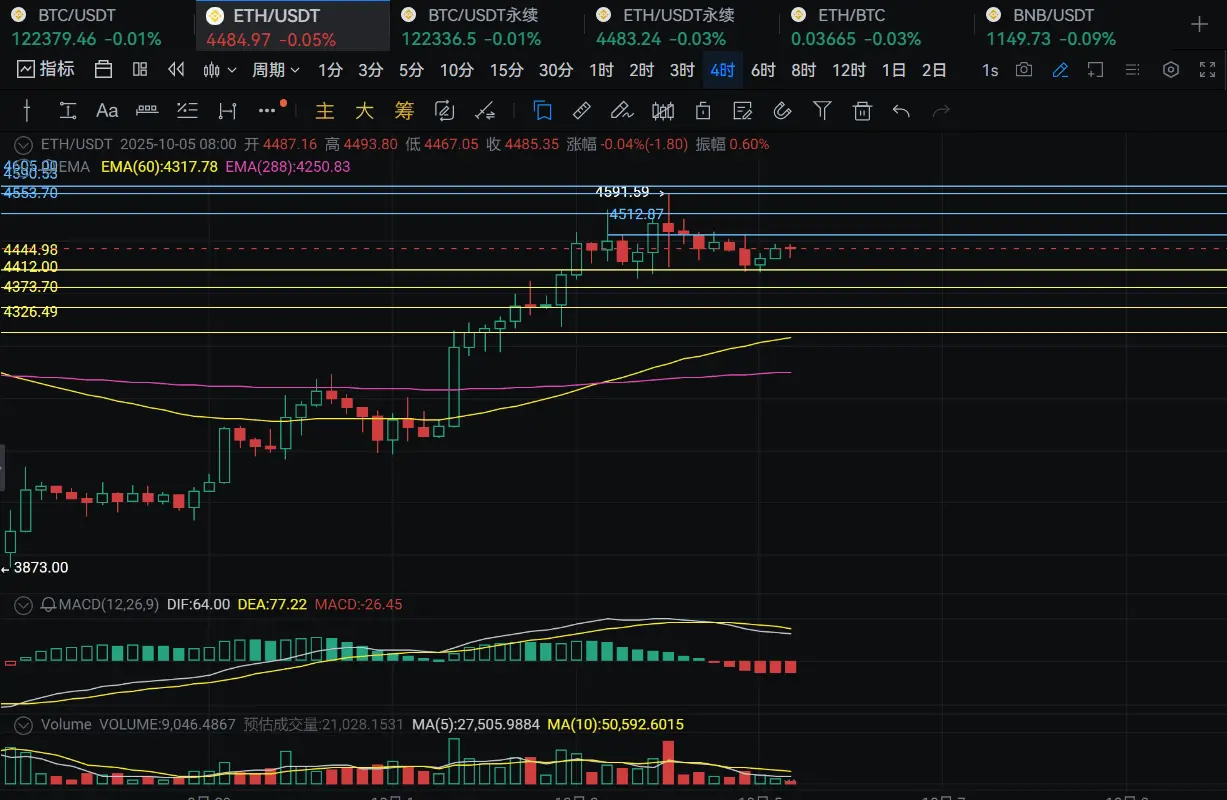Select the 4时 timeframe
The image size is (1227, 800).
coord(721,70)
